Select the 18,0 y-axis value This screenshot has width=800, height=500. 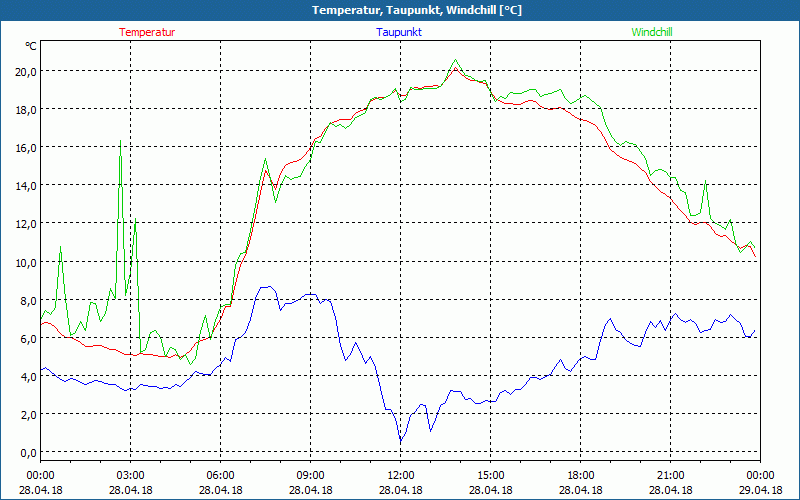pos(26,110)
